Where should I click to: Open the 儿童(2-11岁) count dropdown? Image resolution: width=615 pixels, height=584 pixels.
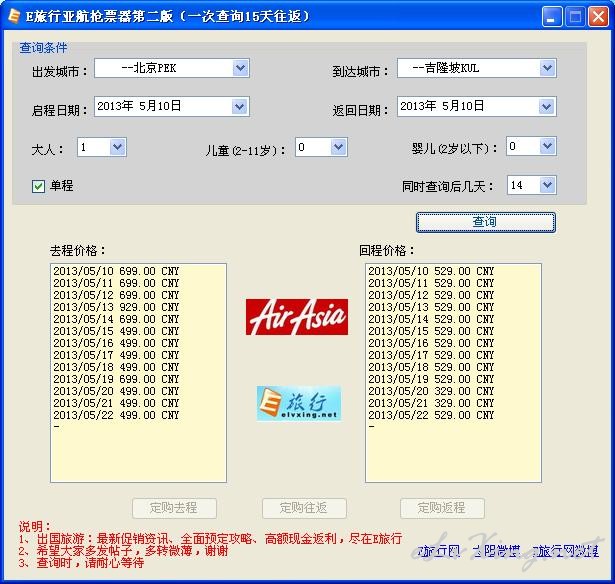338,147
